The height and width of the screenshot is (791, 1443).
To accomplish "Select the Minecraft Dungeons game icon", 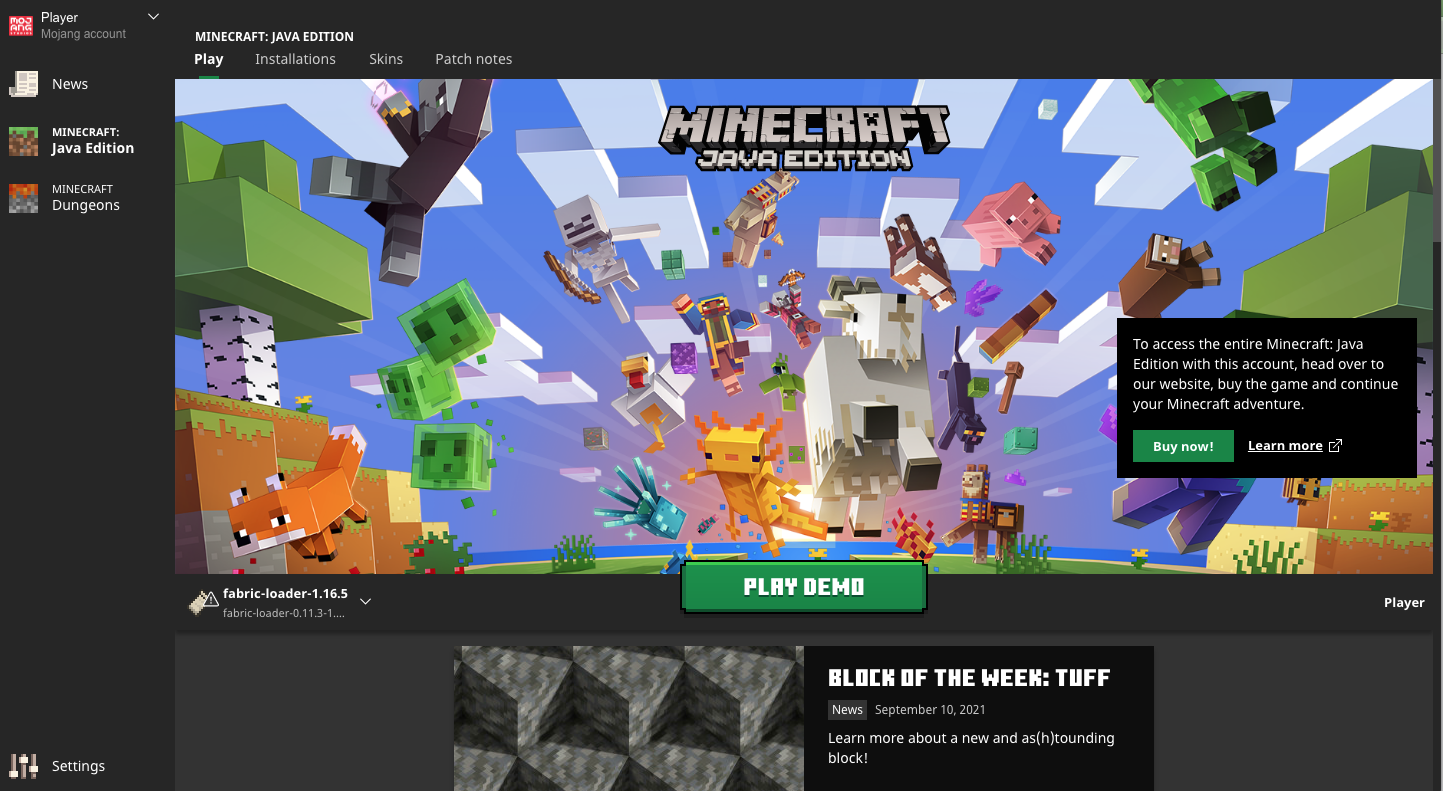I will click(x=23, y=198).
